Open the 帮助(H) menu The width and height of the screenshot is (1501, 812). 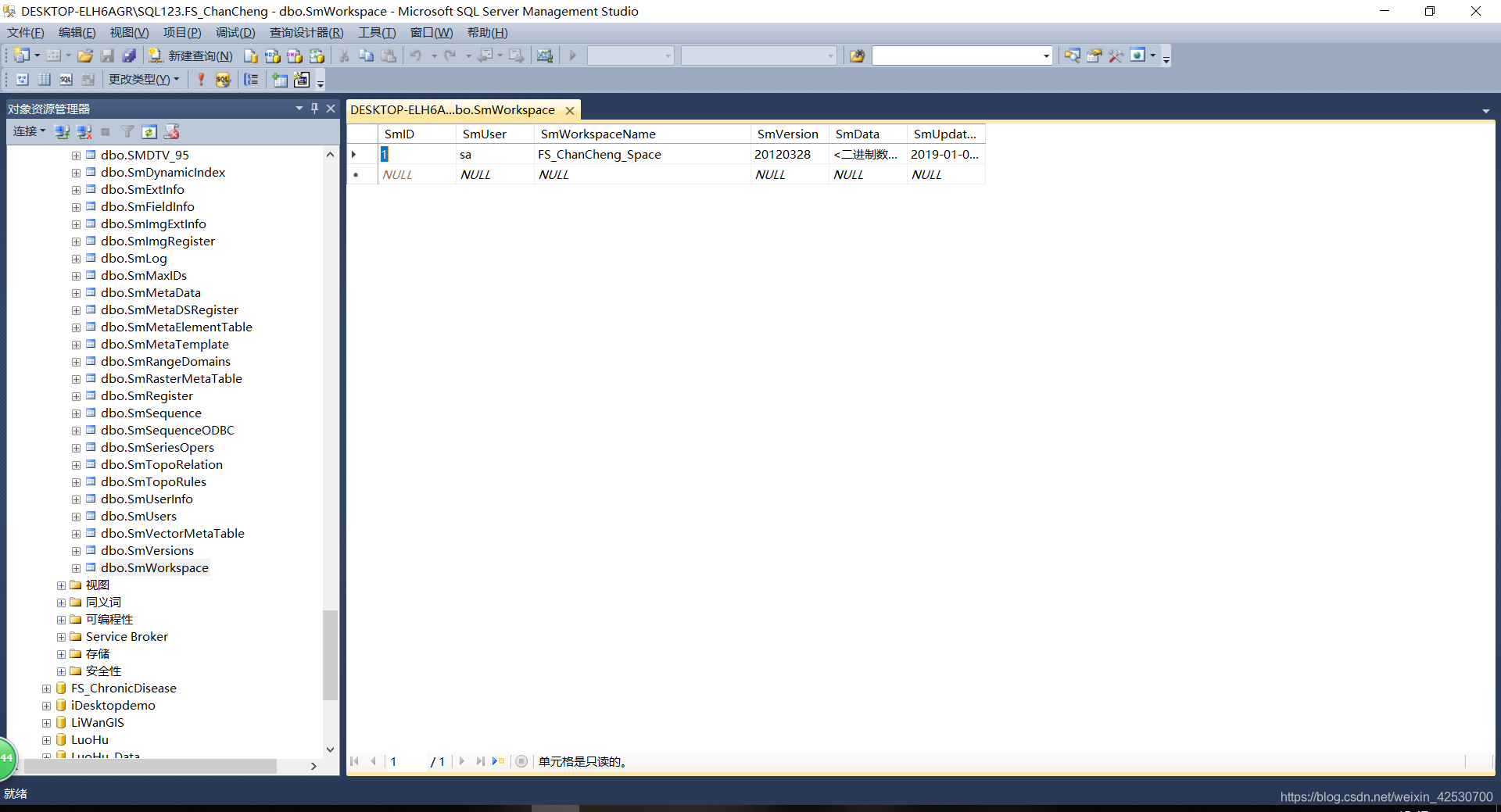[x=487, y=32]
